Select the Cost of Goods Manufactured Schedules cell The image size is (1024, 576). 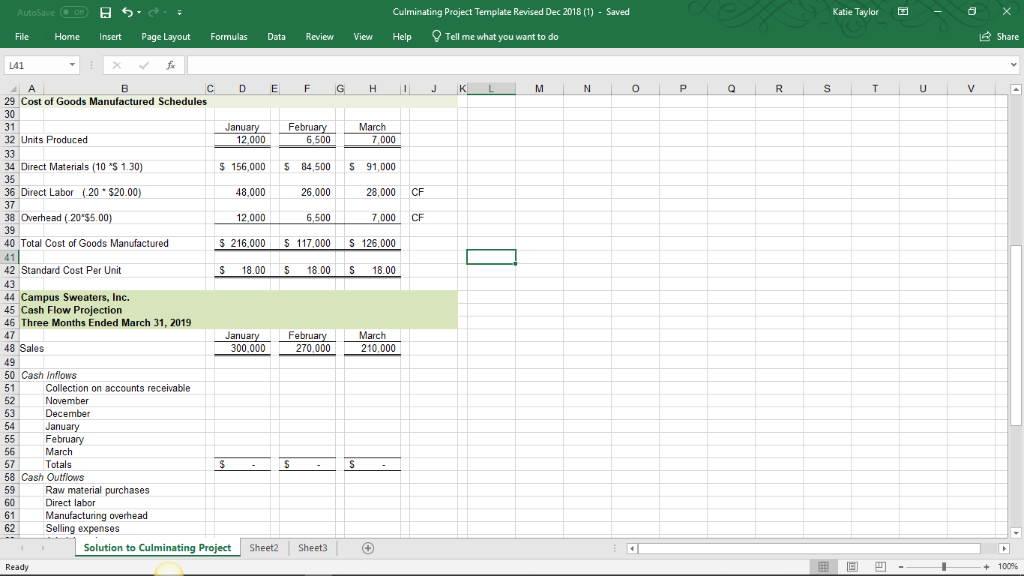click(114, 101)
